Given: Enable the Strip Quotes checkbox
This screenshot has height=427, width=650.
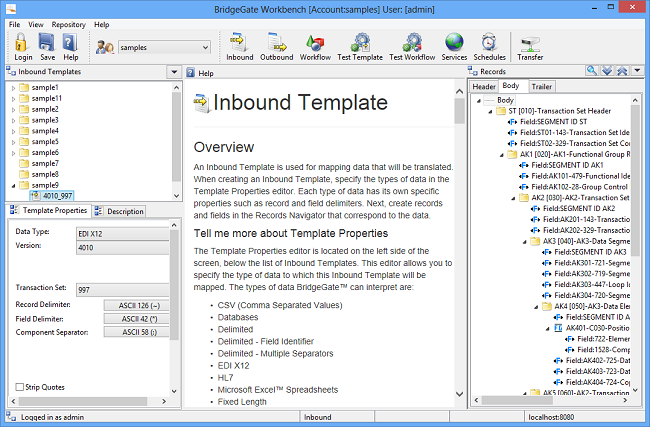Looking at the screenshot, I should click(x=21, y=387).
